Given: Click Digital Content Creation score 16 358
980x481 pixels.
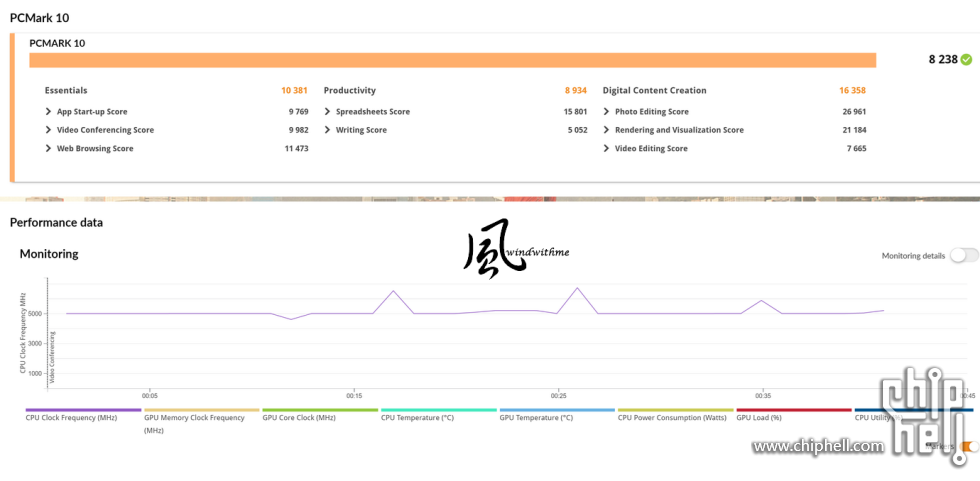Looking at the screenshot, I should 852,91.
